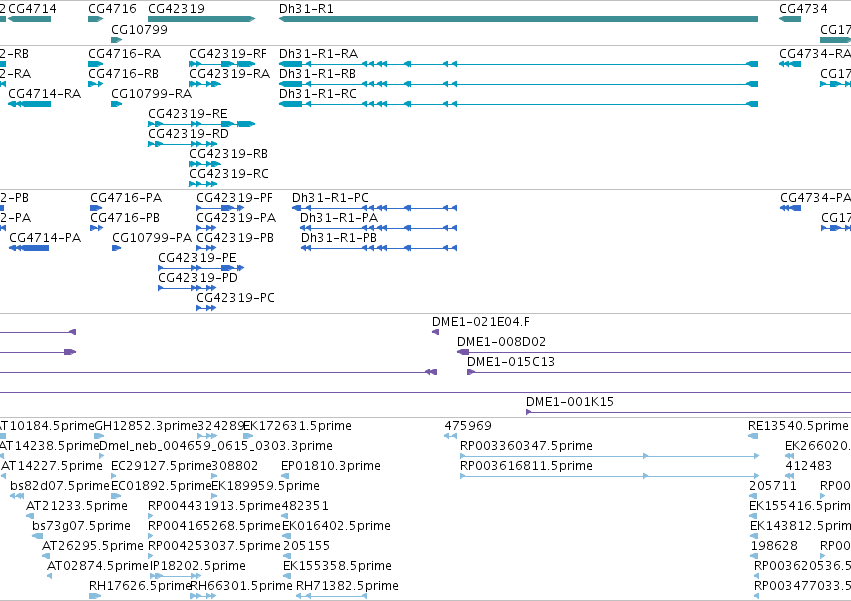The width and height of the screenshot is (851, 601).
Task: Click transcript CG42319-RD
Action: coord(188,134)
